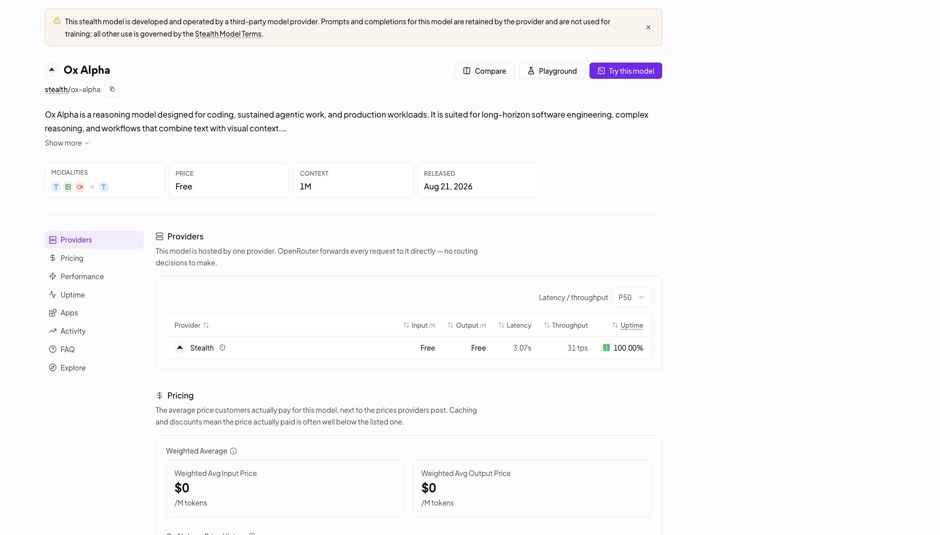Copy the stealth/ox-alpha model slug
Image resolution: width=940 pixels, height=535 pixels.
pyautogui.click(x=112, y=89)
